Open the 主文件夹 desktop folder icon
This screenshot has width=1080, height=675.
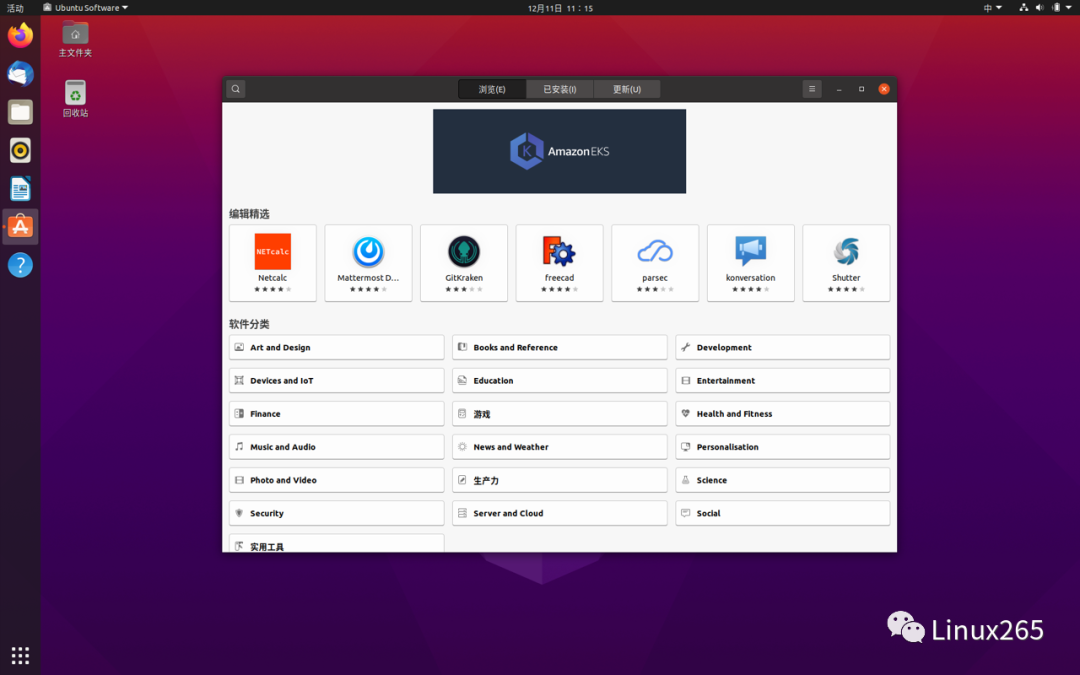[x=75, y=39]
